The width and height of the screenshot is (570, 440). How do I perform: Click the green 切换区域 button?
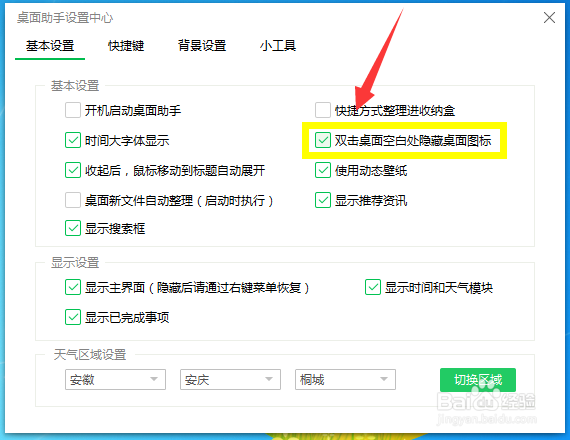[478, 380]
